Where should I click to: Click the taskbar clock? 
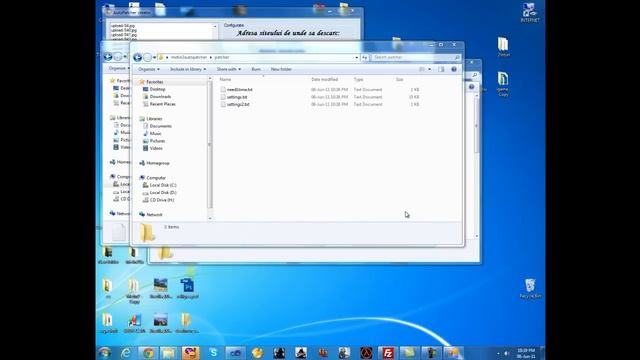click(x=526, y=353)
